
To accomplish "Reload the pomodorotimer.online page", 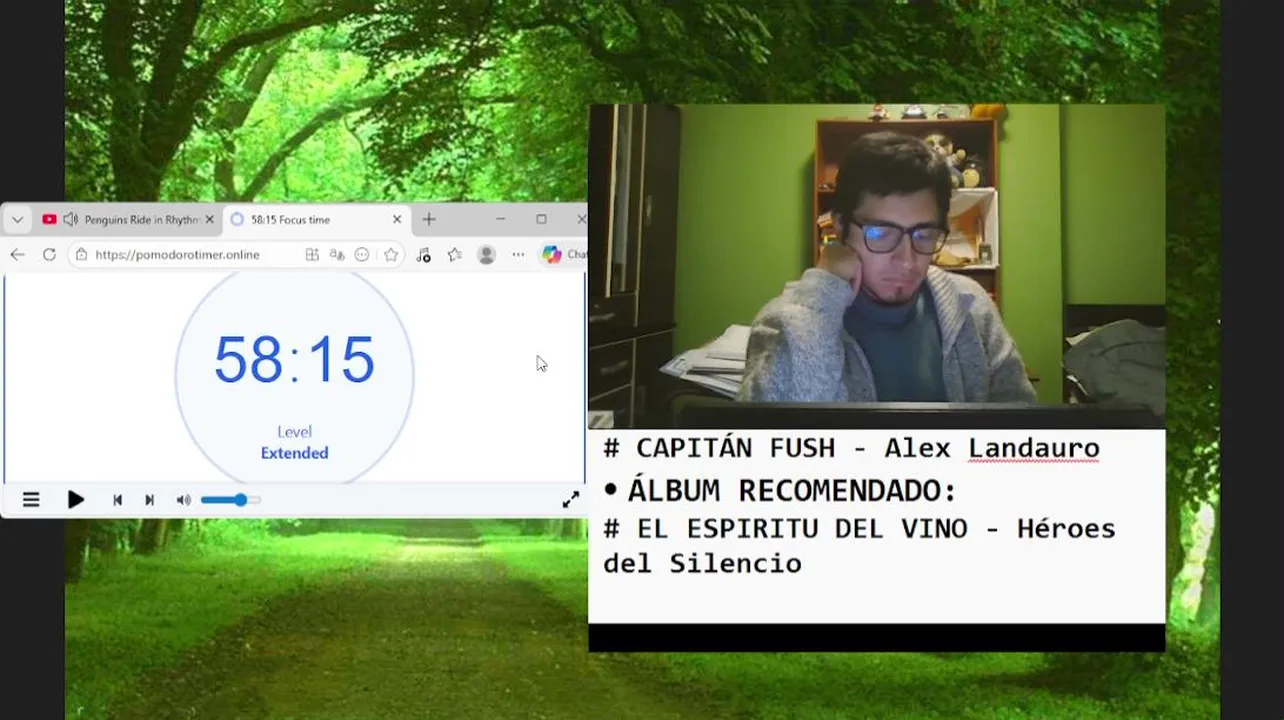I will pyautogui.click(x=49, y=255).
